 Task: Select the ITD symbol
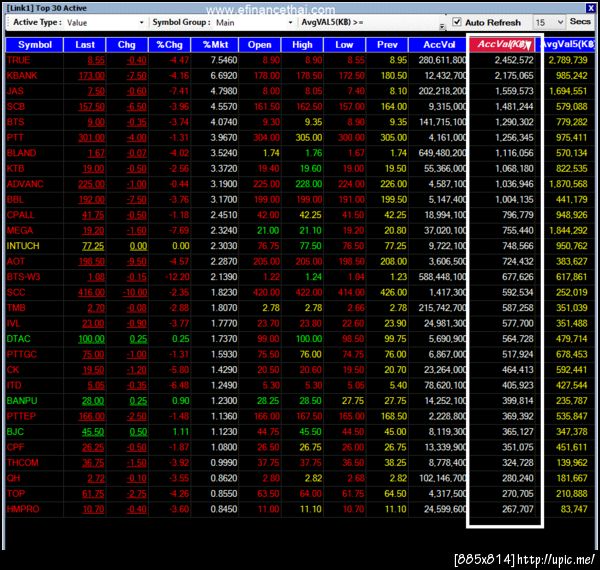click(x=14, y=385)
